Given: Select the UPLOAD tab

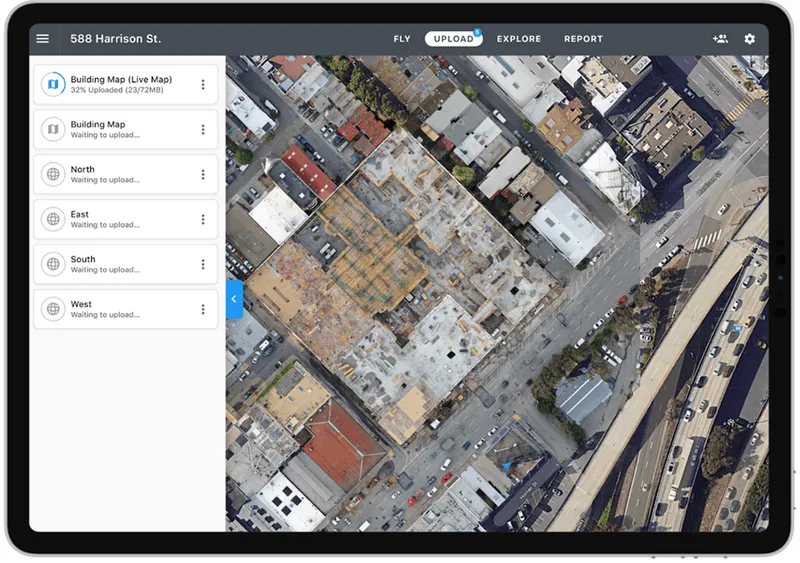Looking at the screenshot, I should [453, 39].
